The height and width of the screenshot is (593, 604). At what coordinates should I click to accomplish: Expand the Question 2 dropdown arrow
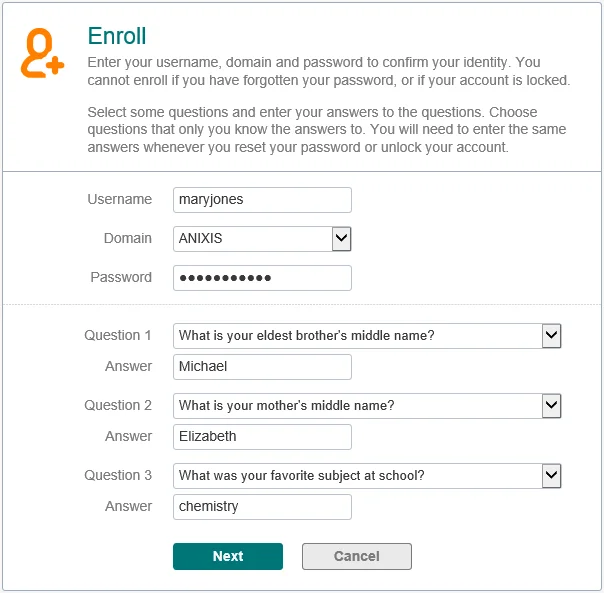551,406
